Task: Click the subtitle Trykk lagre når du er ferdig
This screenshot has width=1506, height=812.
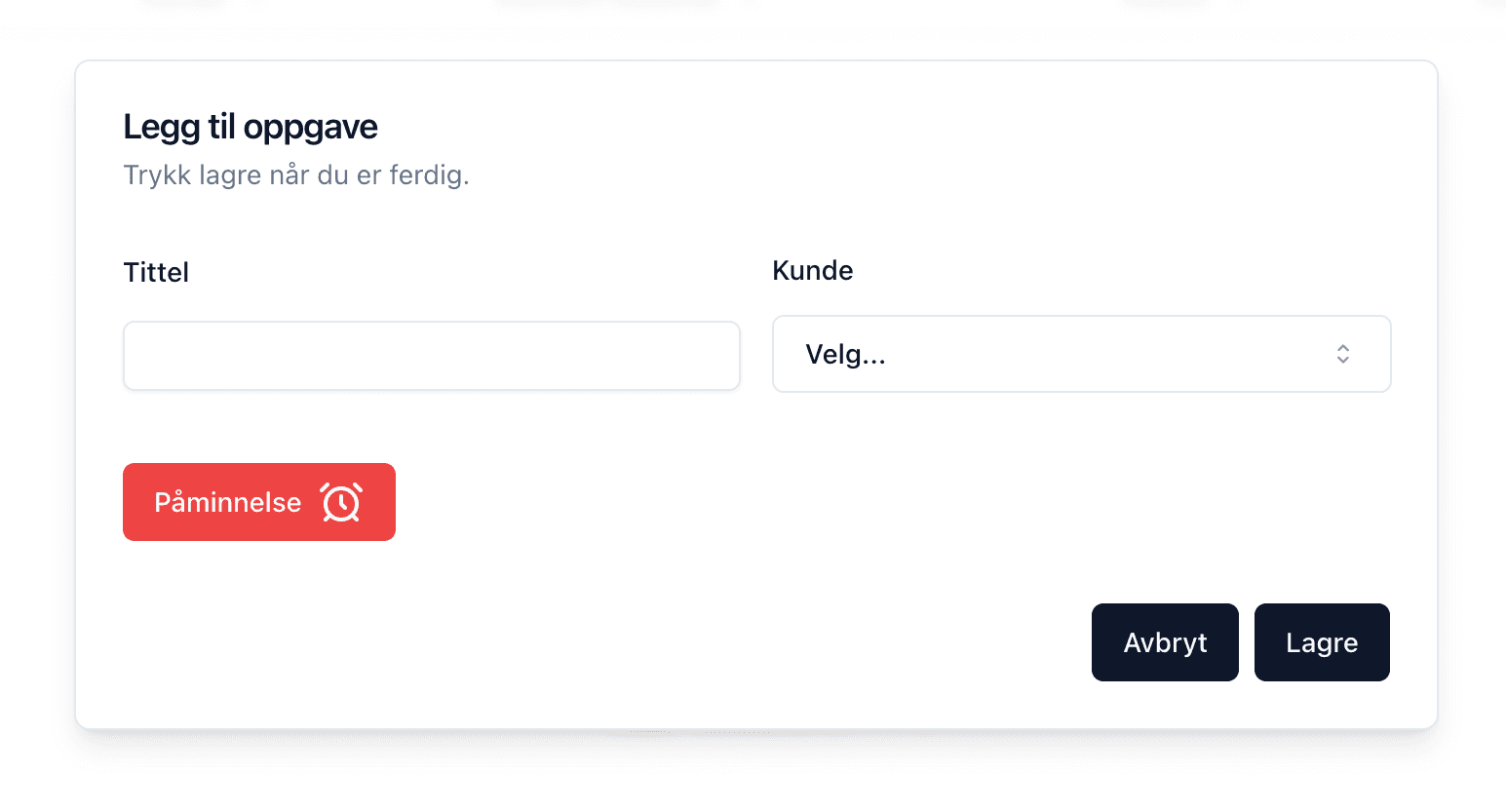Action: pos(296,174)
